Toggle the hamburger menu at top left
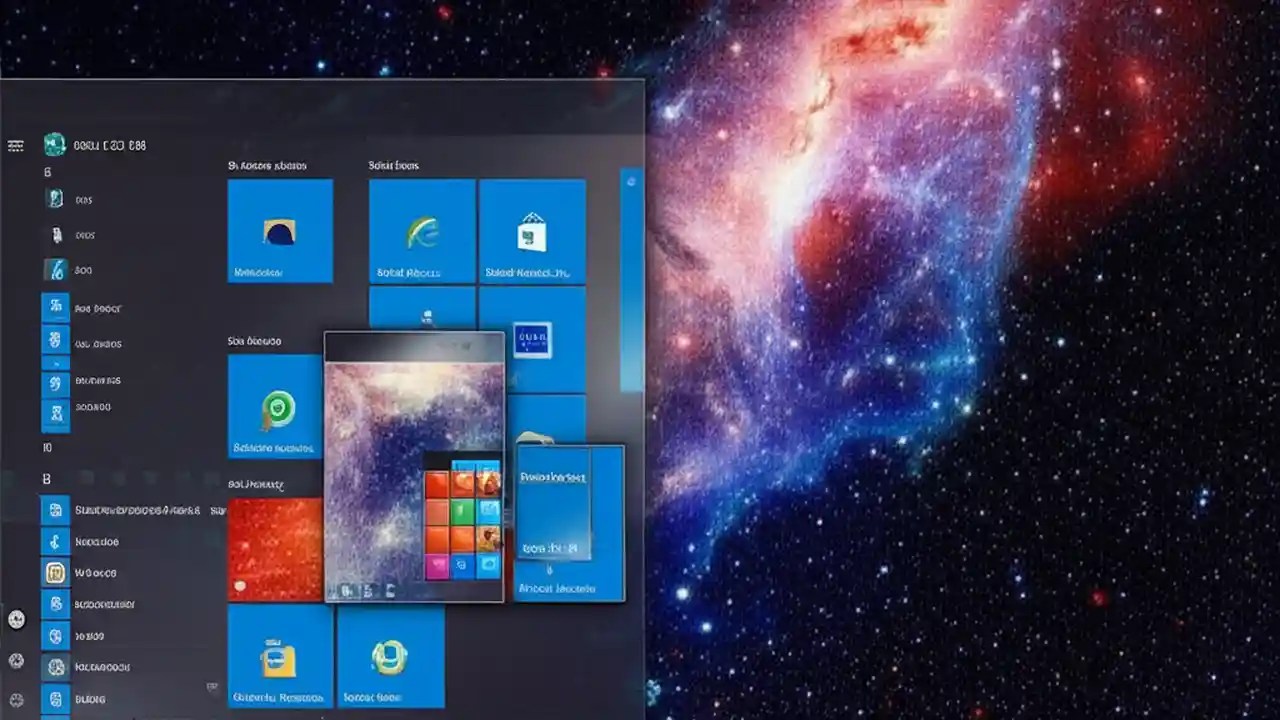The image size is (1280, 720). (x=16, y=144)
